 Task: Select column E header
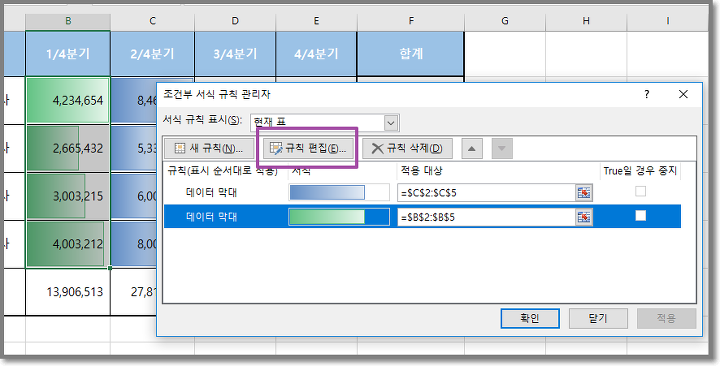tap(316, 21)
